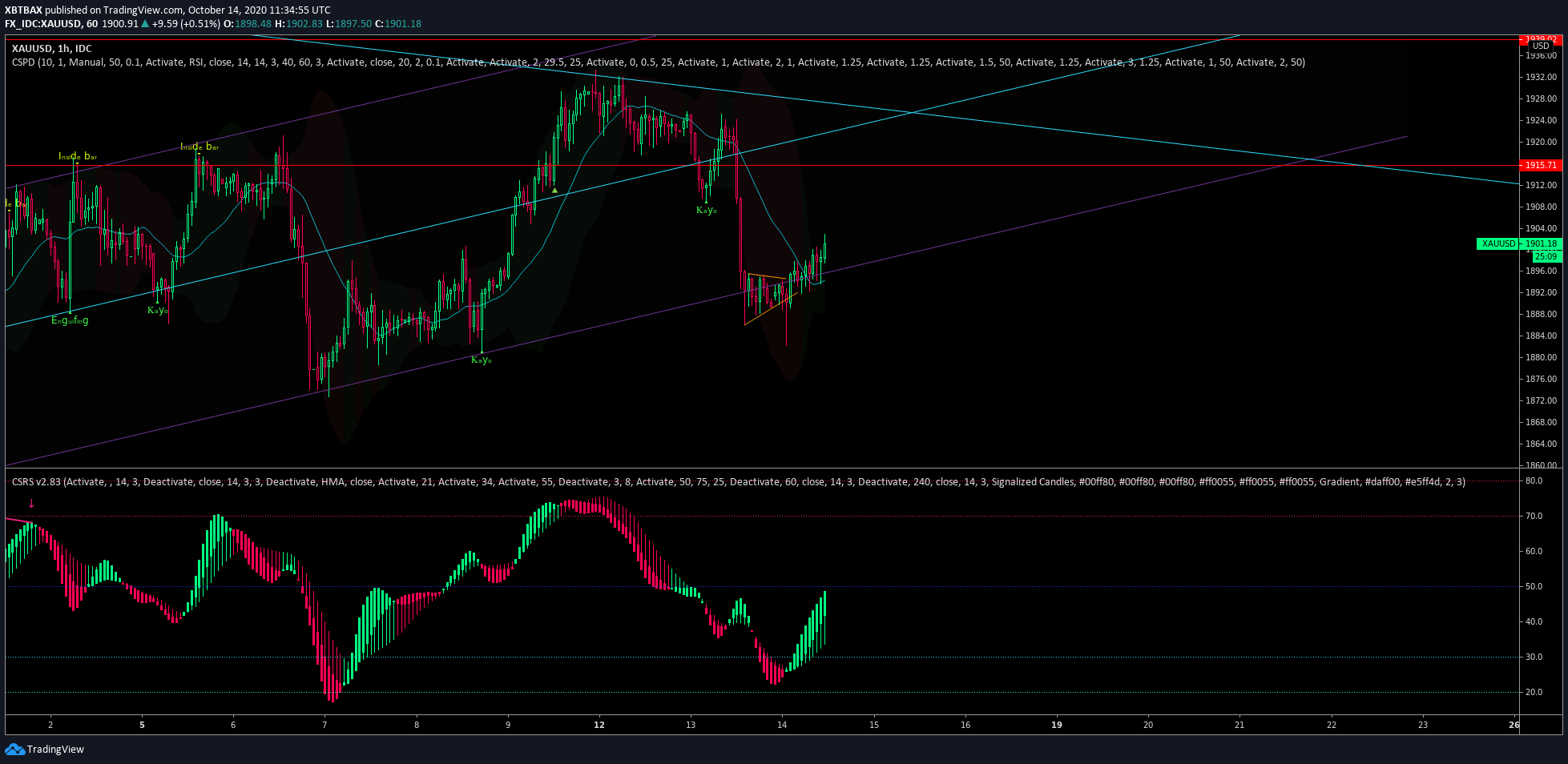
Task: Click the red 1939.02 label atop price axis
Action: [1540, 38]
